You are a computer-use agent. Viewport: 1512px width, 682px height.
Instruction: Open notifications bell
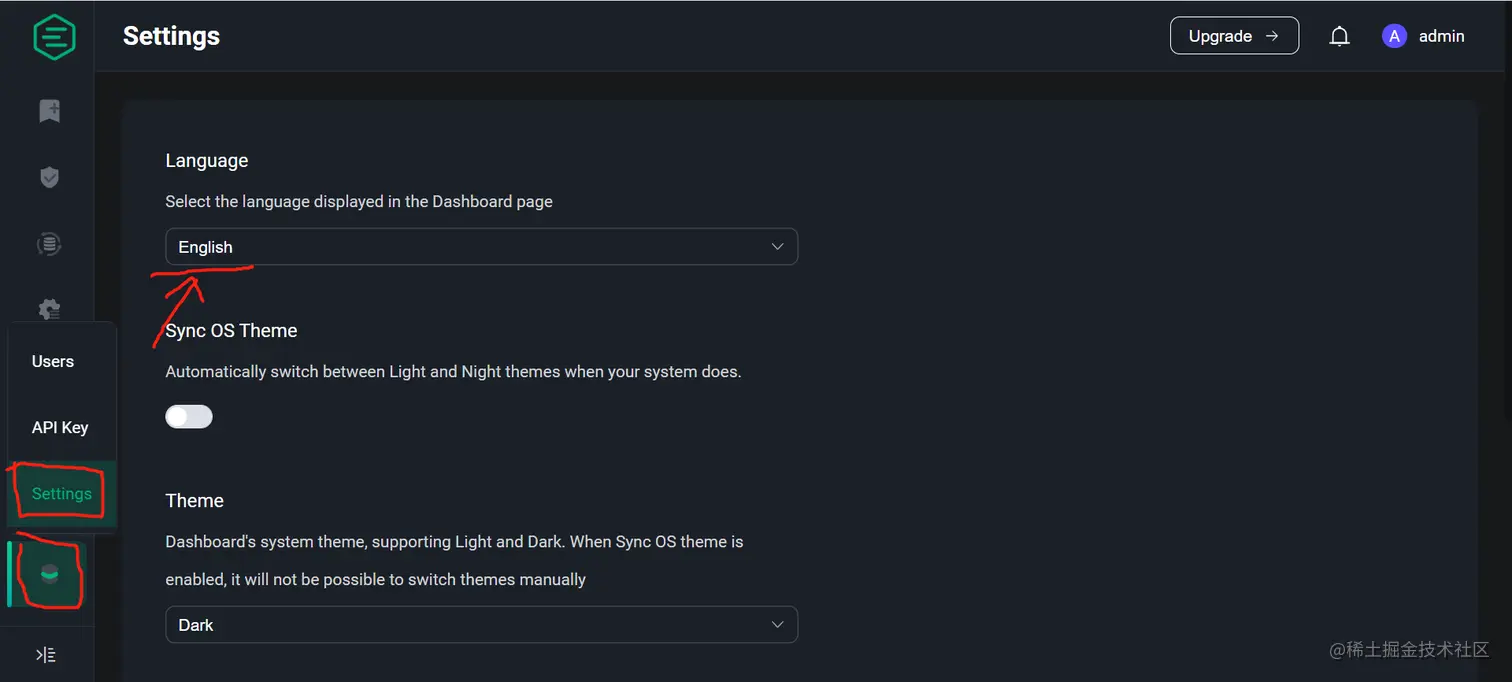click(x=1339, y=37)
